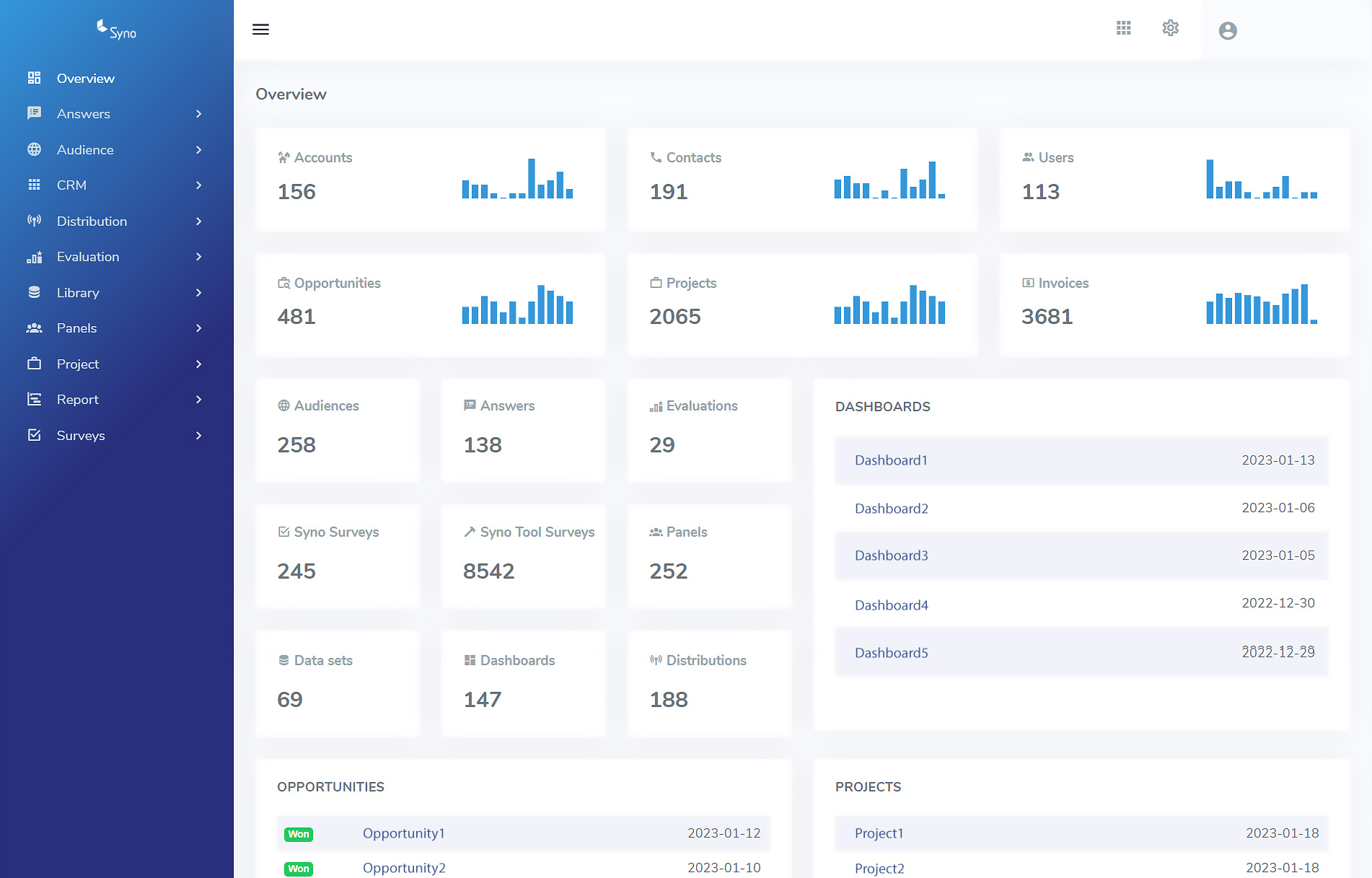Viewport: 1372px width, 878px height.
Task: Open the Project1 link
Action: coord(879,833)
